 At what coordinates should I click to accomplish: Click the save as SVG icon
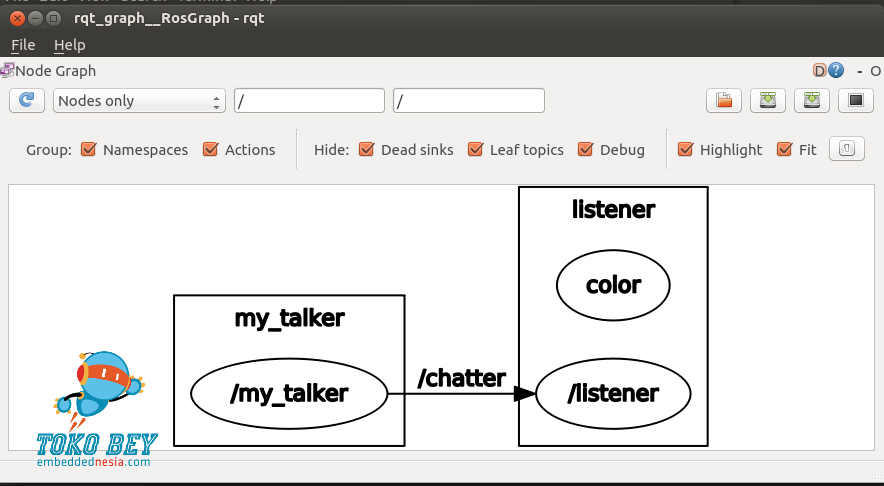click(x=811, y=101)
